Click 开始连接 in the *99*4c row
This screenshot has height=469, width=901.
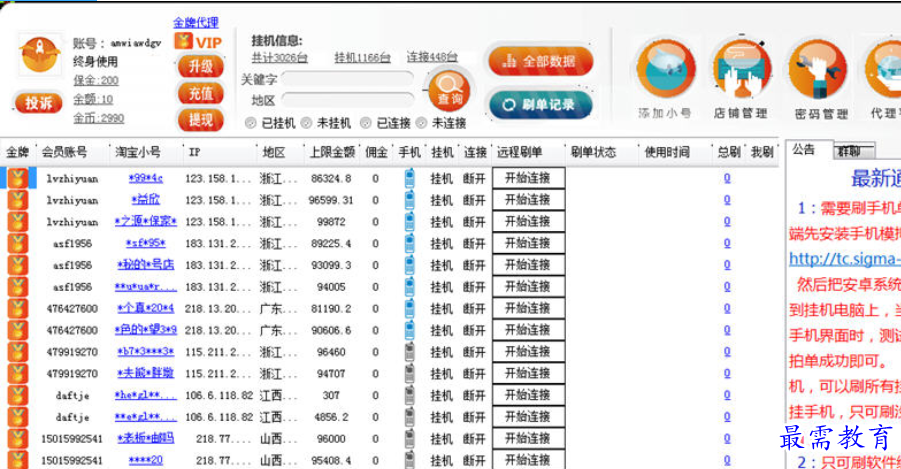[x=528, y=178]
